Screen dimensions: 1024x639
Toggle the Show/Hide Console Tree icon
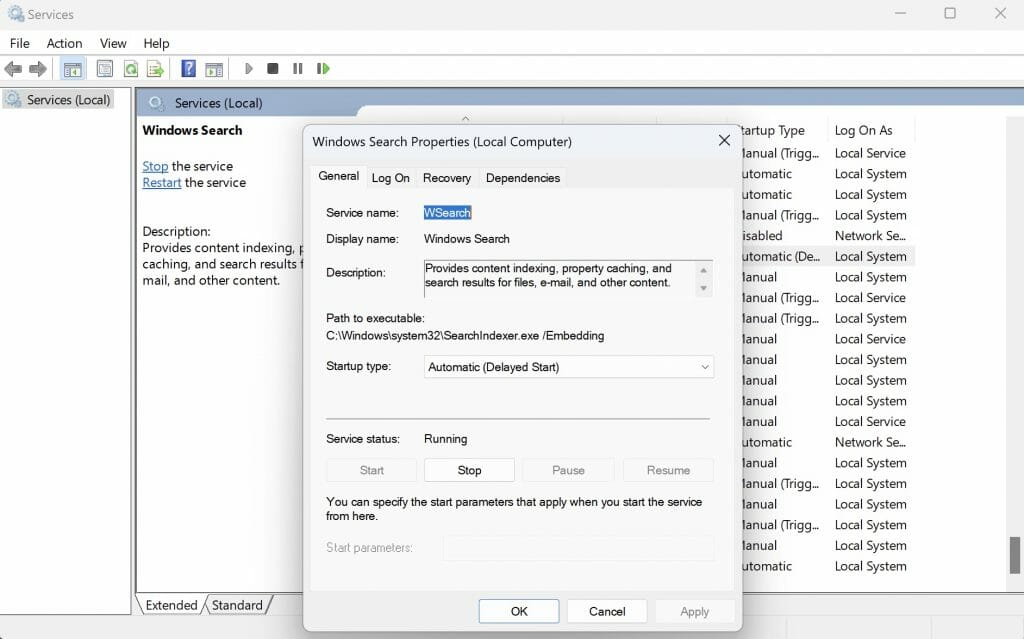[x=71, y=68]
